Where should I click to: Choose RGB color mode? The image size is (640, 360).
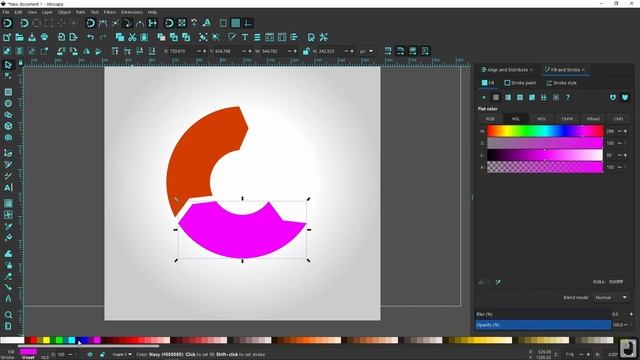[x=490, y=119]
